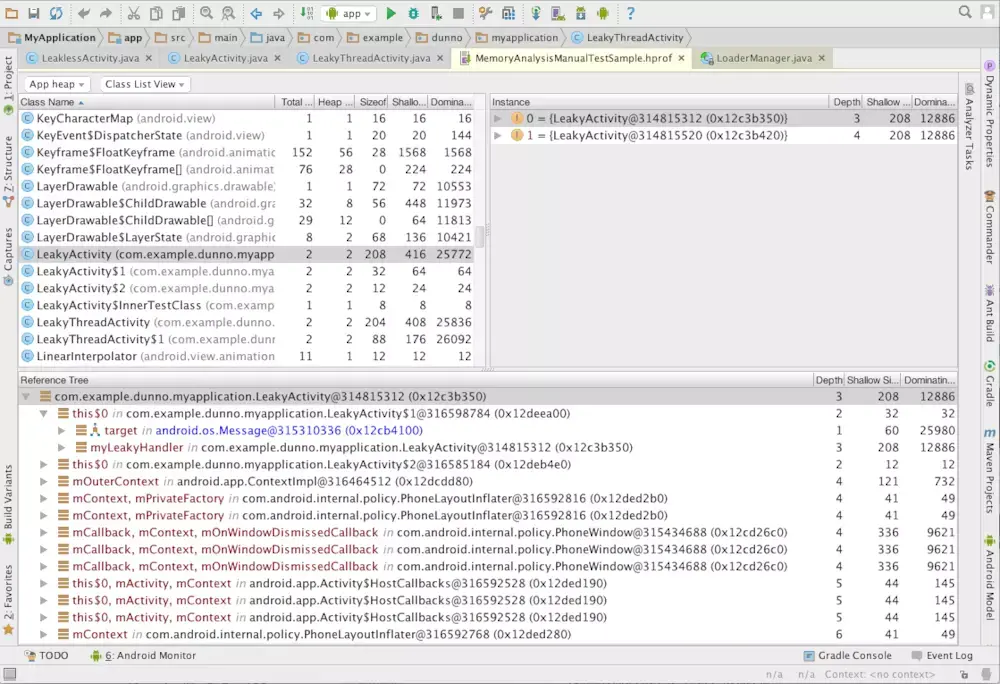Click the Attach debugger to process icon

[x=436, y=13]
